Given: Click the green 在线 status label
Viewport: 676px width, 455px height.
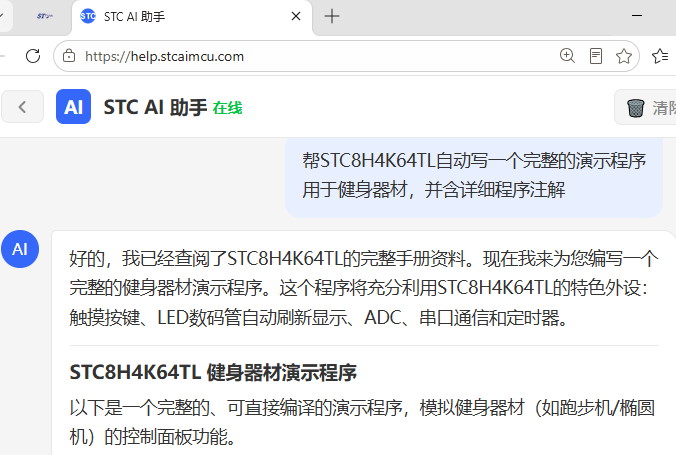Looking at the screenshot, I should point(228,108).
